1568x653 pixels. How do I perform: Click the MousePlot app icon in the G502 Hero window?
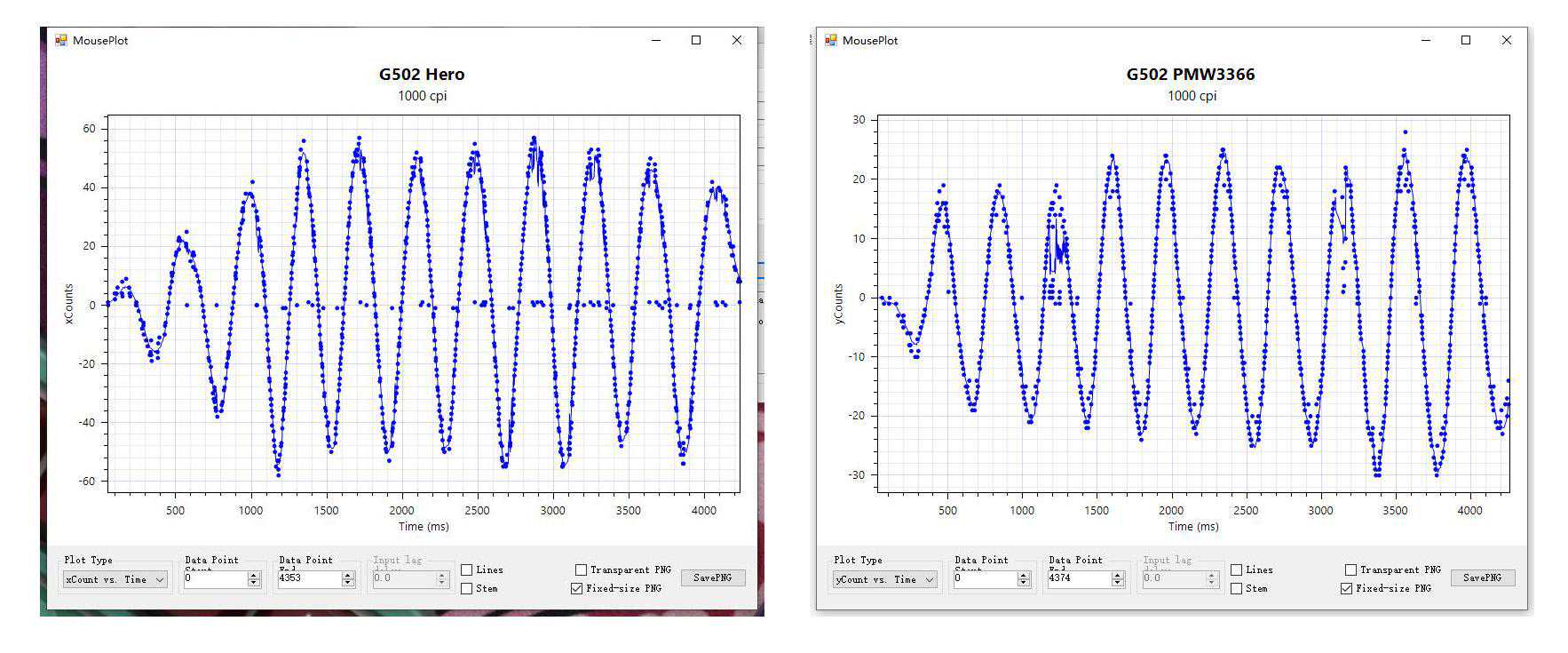click(61, 41)
